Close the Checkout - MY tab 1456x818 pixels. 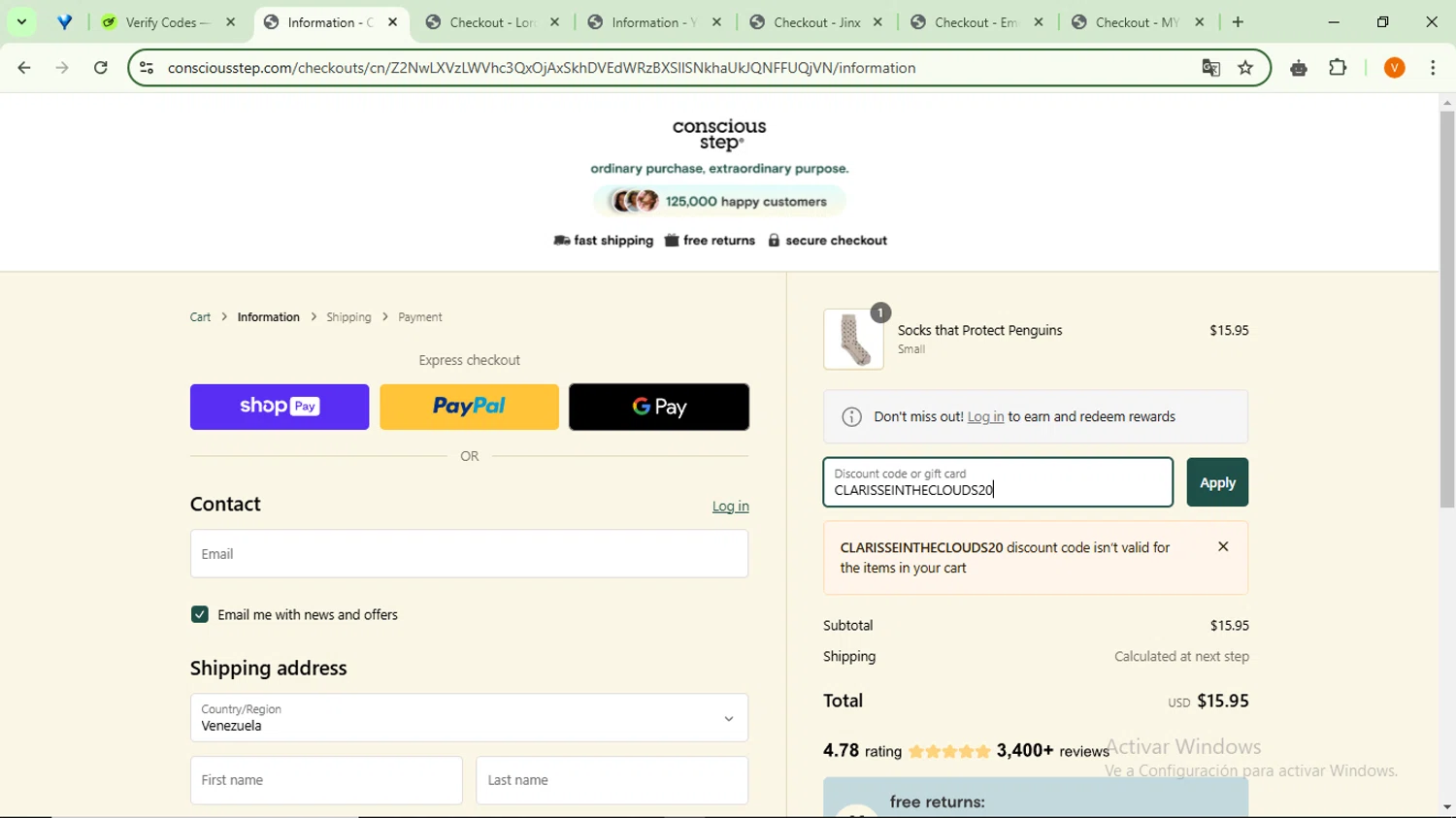[x=1200, y=22]
